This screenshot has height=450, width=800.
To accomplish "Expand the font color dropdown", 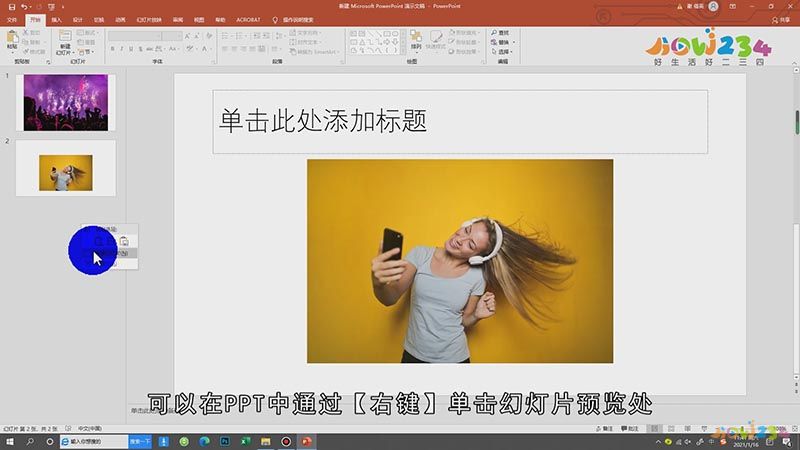I will (x=211, y=49).
